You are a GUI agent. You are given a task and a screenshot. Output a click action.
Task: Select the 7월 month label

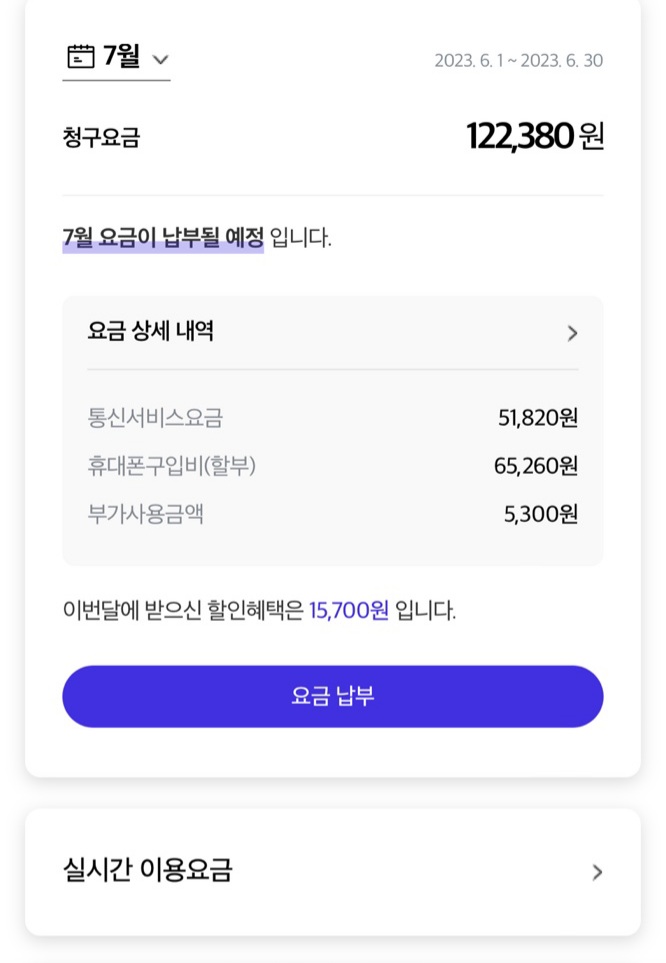[121, 57]
